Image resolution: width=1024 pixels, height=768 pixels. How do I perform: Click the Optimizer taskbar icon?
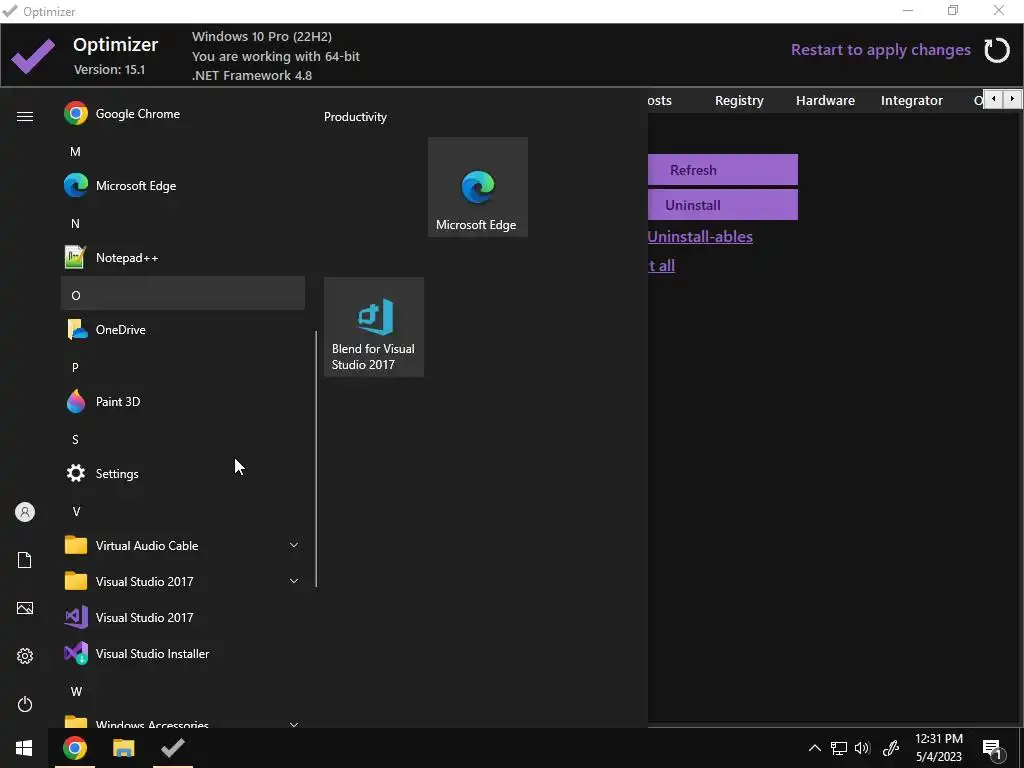click(173, 748)
